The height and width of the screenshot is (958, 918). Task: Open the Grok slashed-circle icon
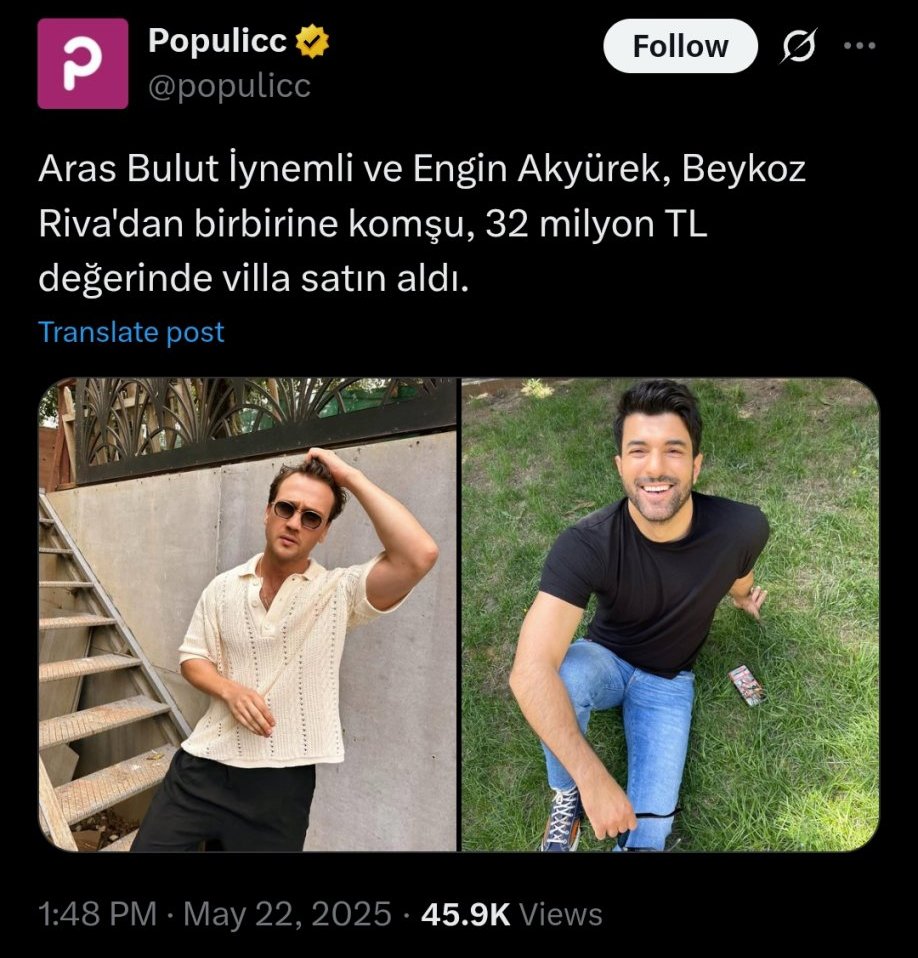(x=799, y=46)
